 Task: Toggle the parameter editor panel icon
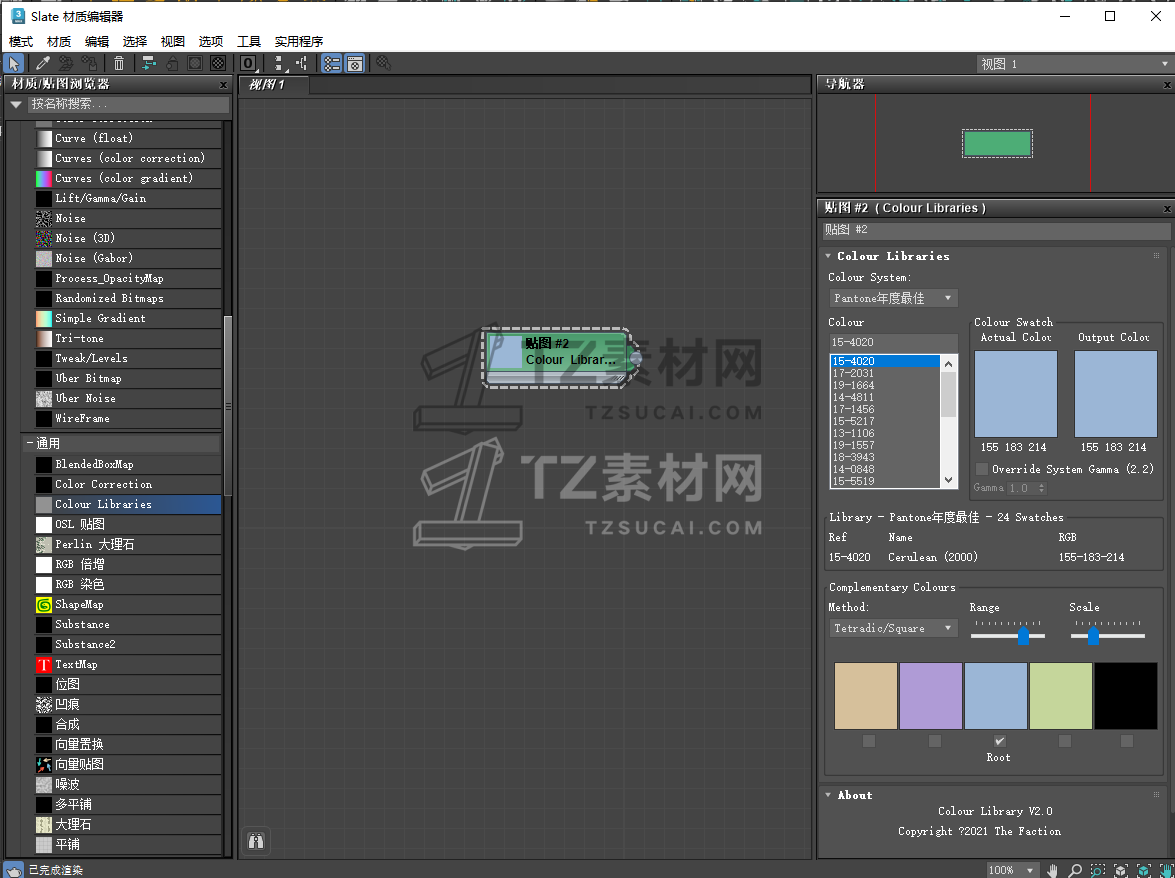point(355,63)
